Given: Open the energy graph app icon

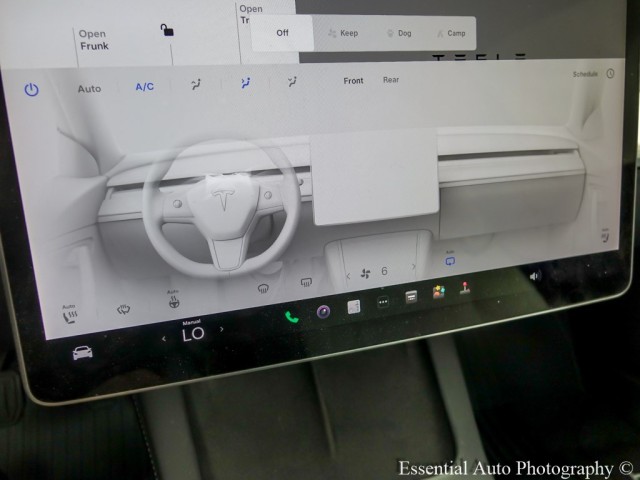Looking at the screenshot, I should 353,307.
